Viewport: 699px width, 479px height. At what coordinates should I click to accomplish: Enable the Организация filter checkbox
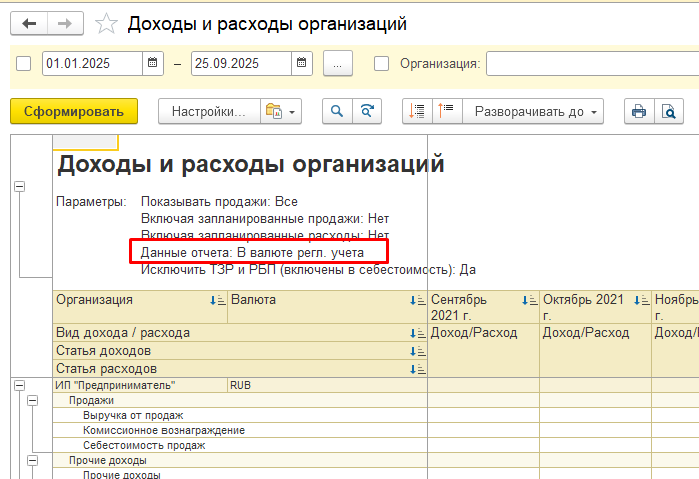point(381,64)
